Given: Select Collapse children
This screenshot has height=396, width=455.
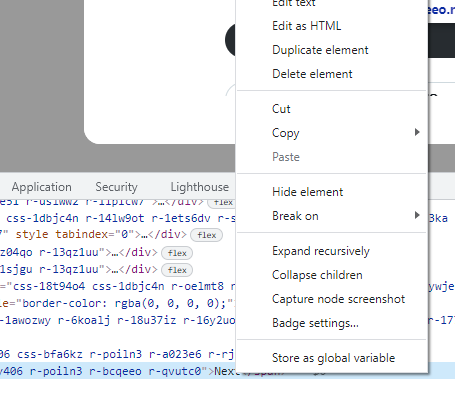Looking at the screenshot, I should tap(332, 275).
